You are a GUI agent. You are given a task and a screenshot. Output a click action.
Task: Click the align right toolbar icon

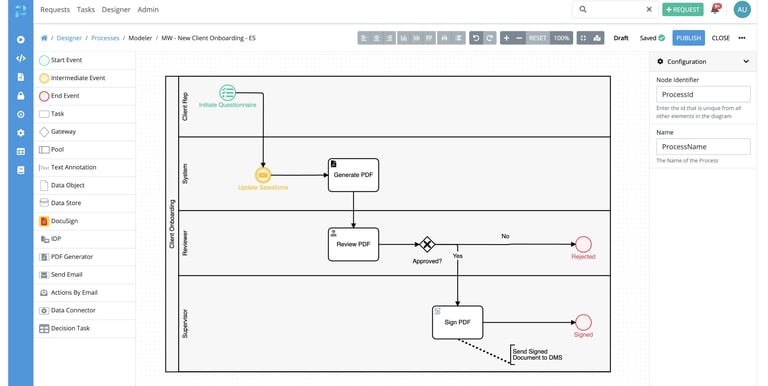click(389, 38)
